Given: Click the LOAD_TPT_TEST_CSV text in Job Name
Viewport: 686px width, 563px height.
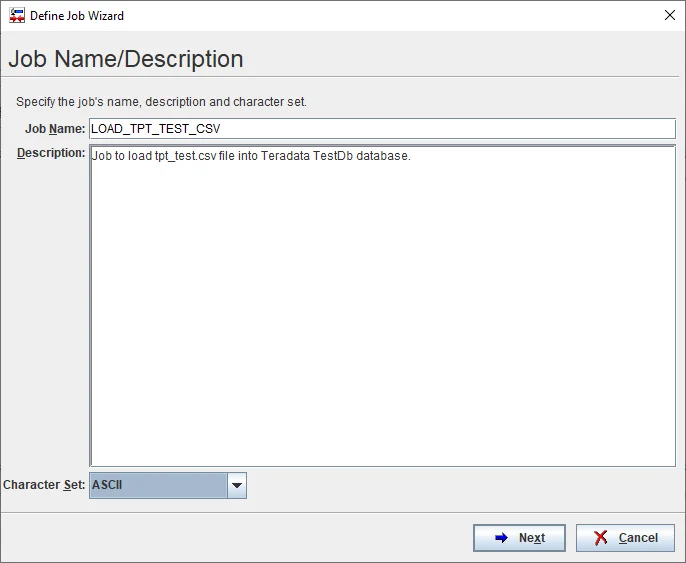Looking at the screenshot, I should pyautogui.click(x=155, y=129).
